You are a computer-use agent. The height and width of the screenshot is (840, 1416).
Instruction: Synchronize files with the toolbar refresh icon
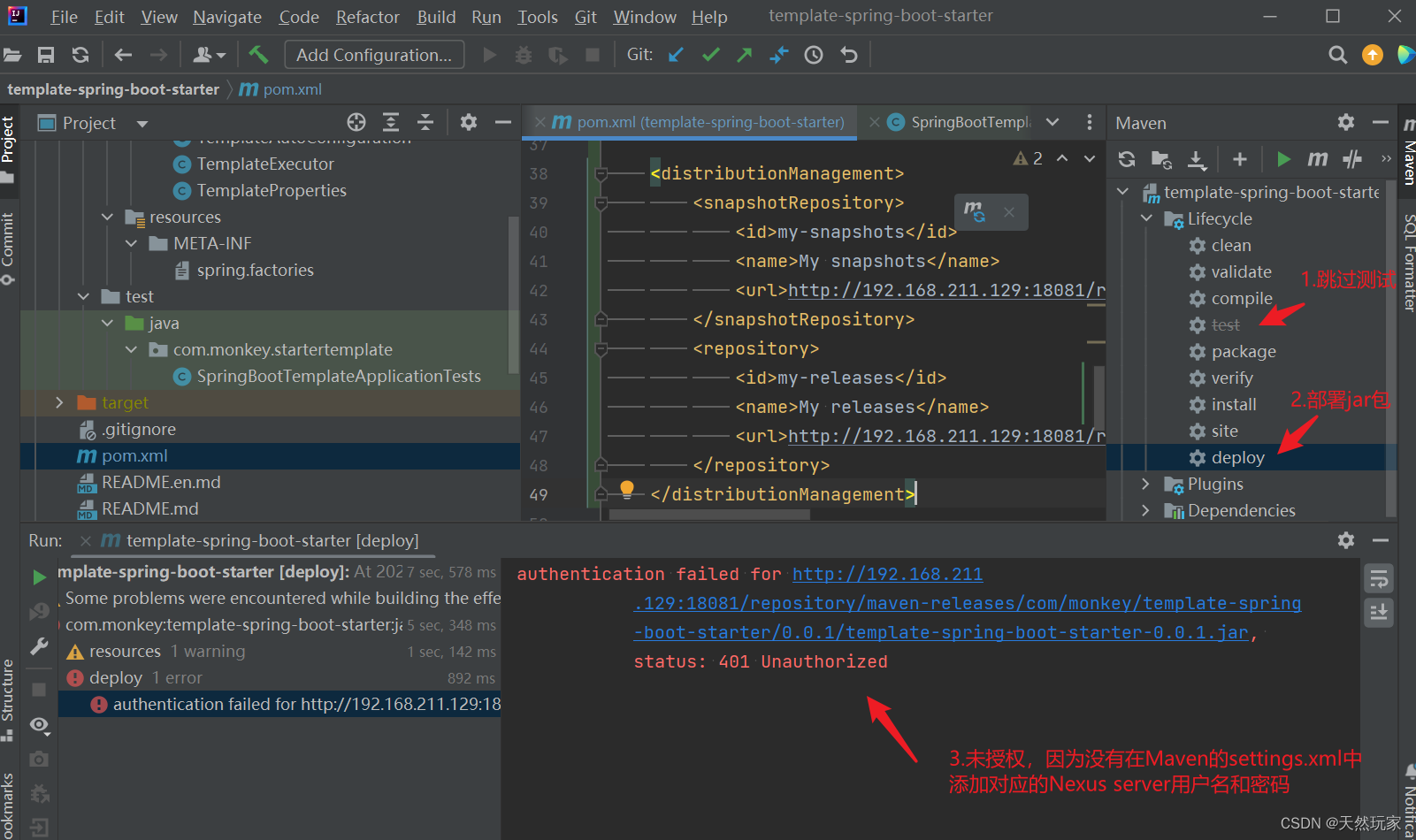(x=80, y=55)
